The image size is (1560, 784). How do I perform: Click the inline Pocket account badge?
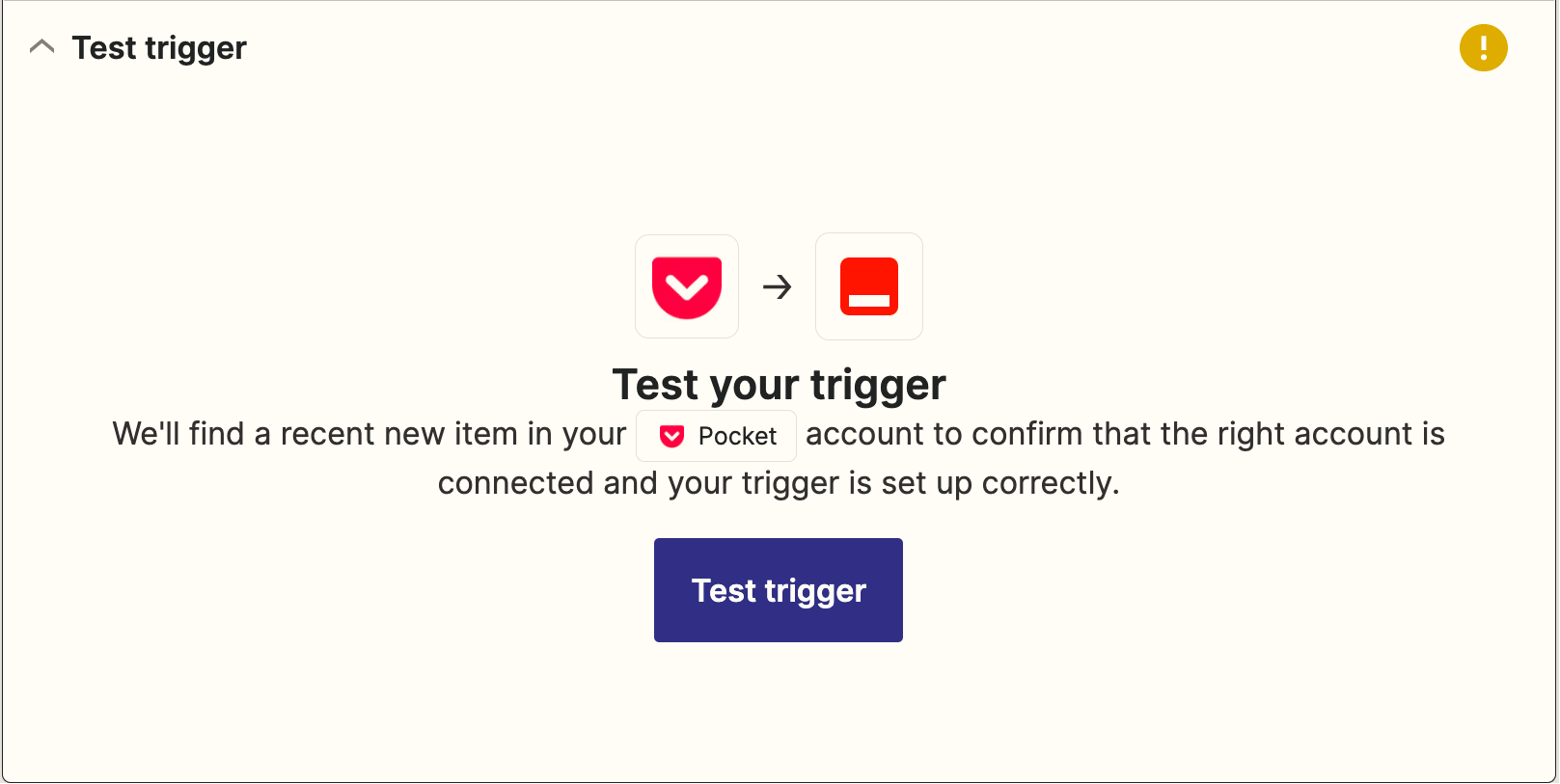pos(716,436)
